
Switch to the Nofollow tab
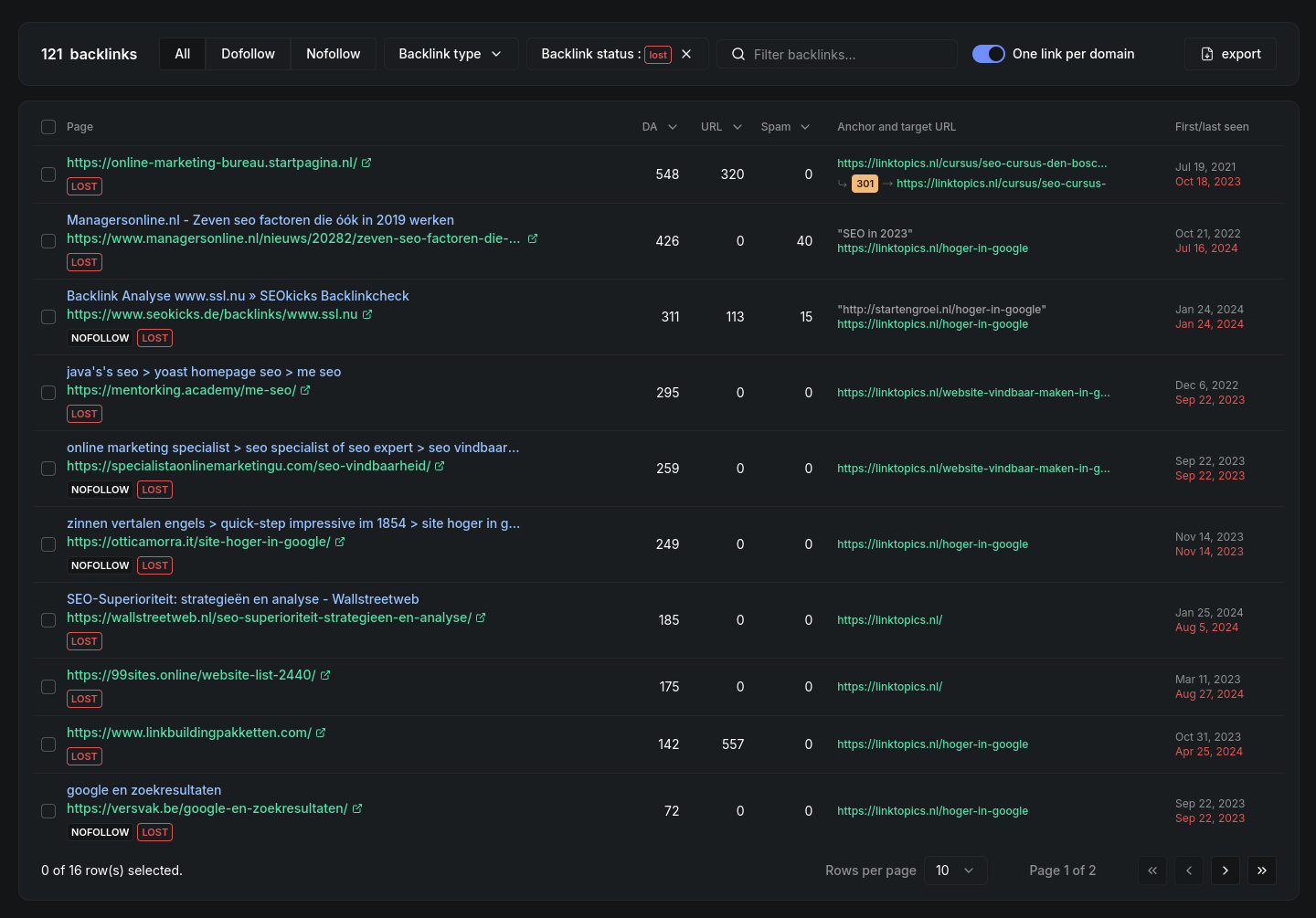pyautogui.click(x=334, y=54)
